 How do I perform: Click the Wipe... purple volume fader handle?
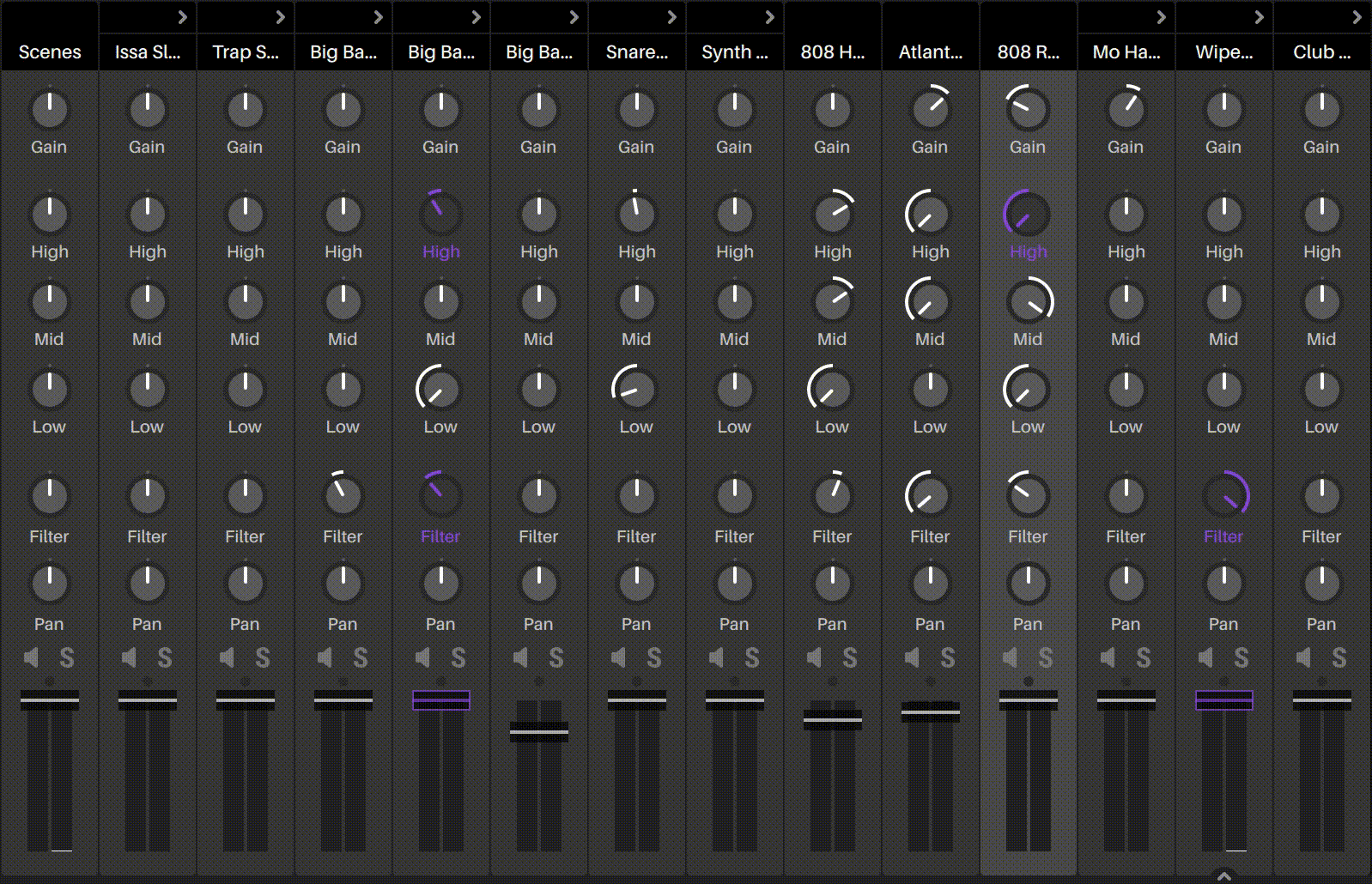[x=1224, y=700]
